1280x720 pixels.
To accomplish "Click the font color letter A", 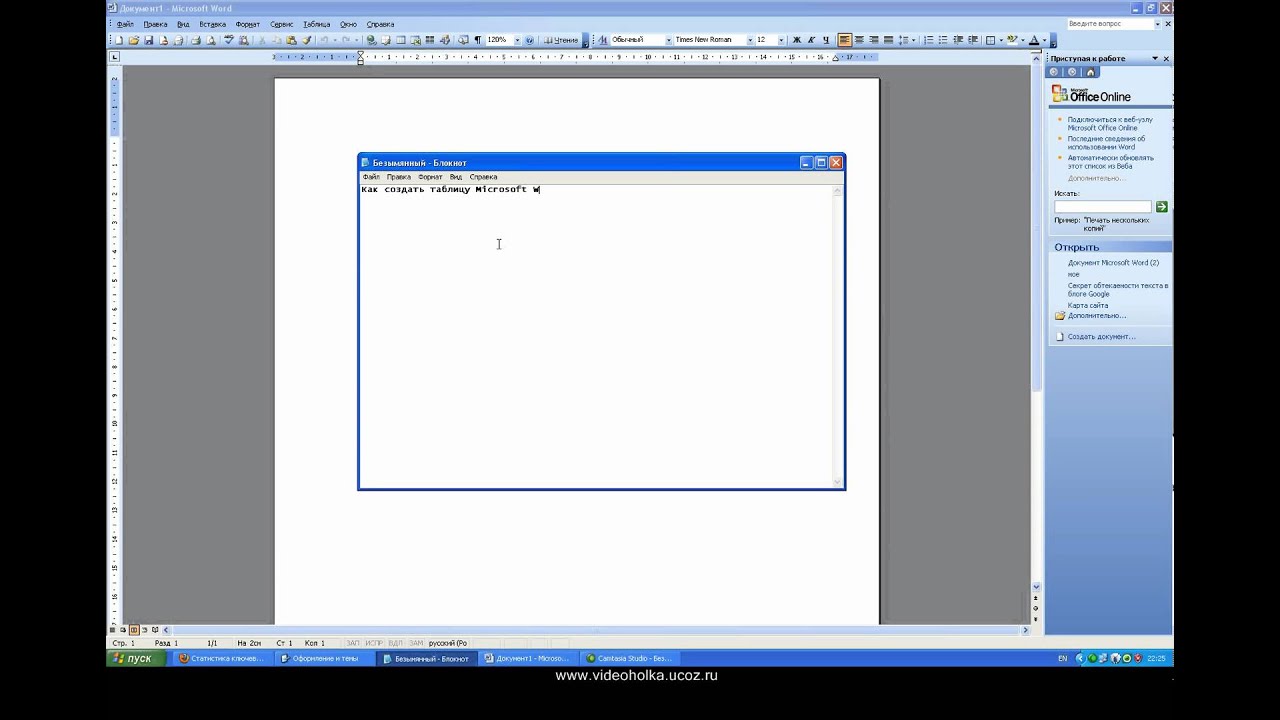I will 1034,40.
